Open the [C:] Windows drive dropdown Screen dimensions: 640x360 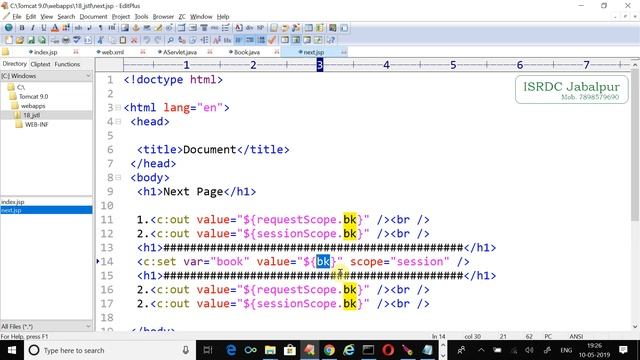(x=88, y=76)
